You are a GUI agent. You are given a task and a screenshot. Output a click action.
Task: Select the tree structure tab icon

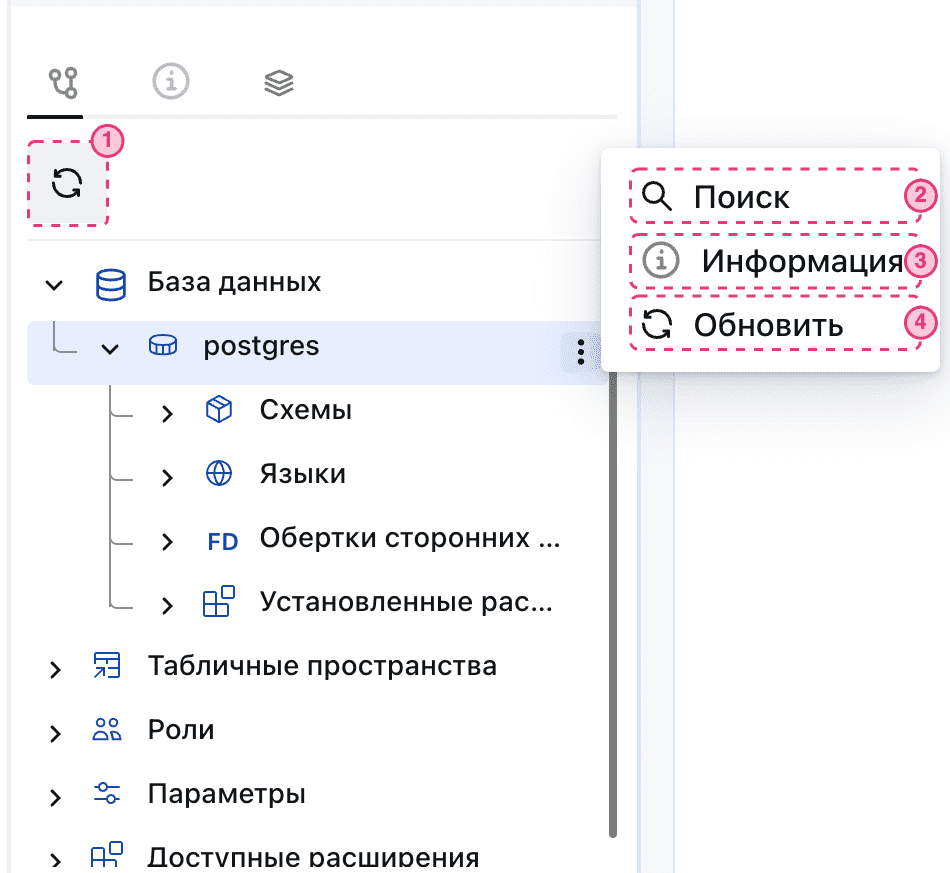[x=63, y=82]
